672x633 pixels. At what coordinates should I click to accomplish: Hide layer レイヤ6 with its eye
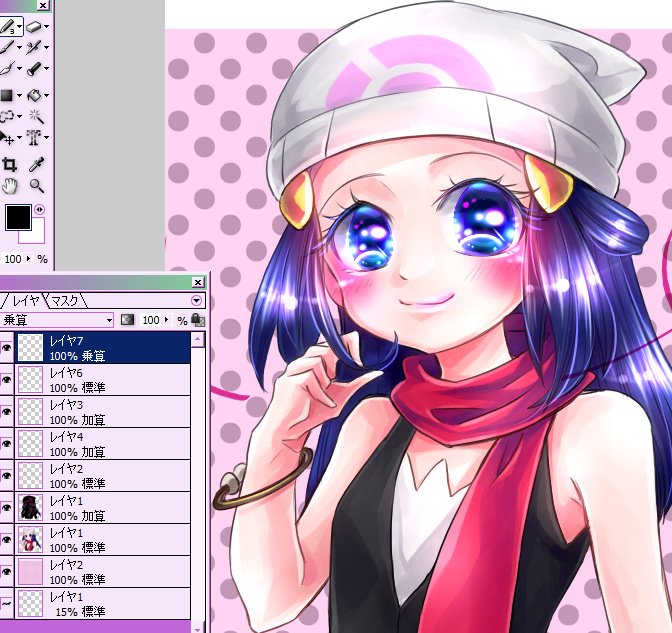(x=6, y=380)
